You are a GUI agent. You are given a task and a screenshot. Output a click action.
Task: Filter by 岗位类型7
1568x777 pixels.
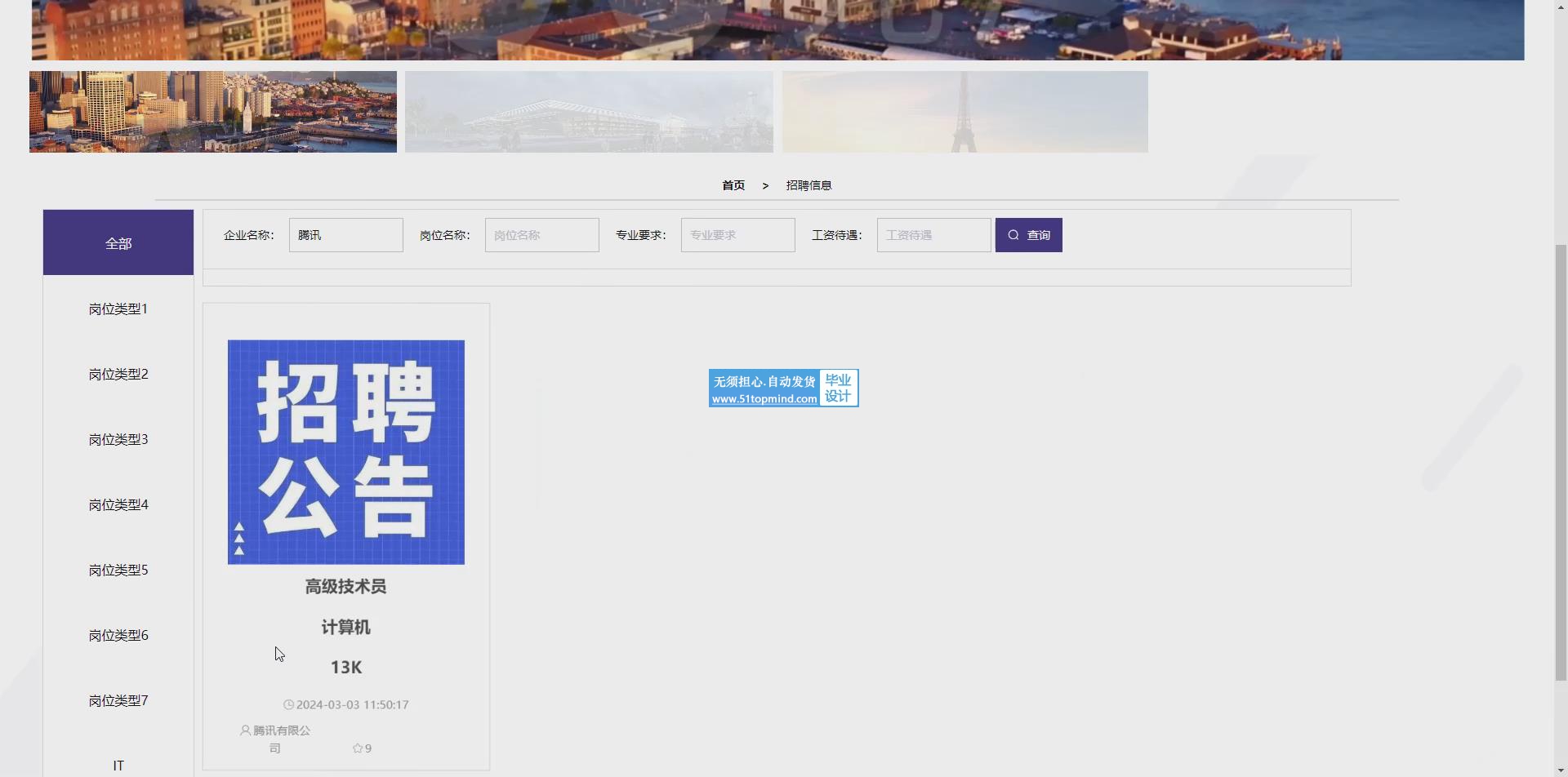[118, 700]
